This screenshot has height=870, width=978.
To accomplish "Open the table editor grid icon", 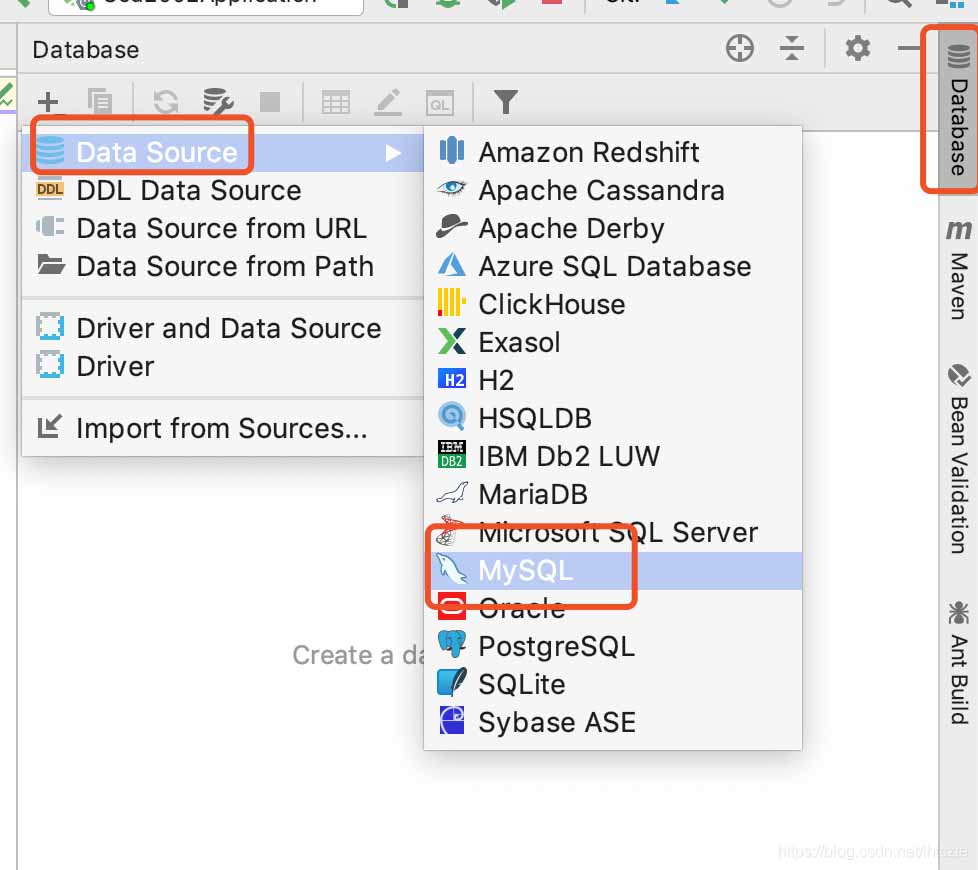I will [336, 102].
